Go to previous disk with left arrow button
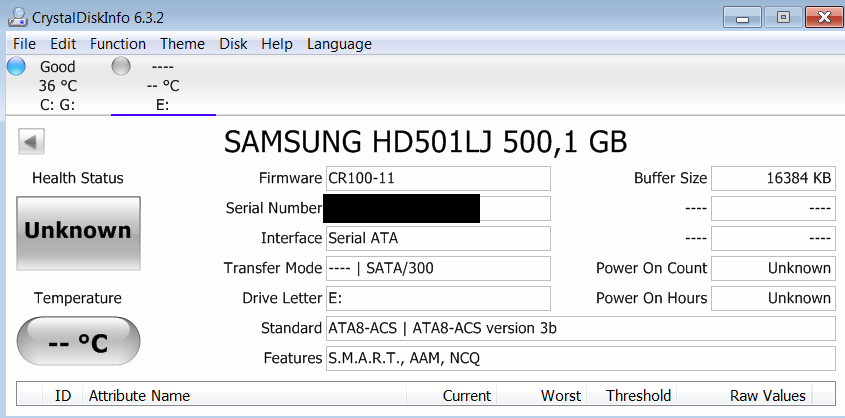 pos(31,142)
